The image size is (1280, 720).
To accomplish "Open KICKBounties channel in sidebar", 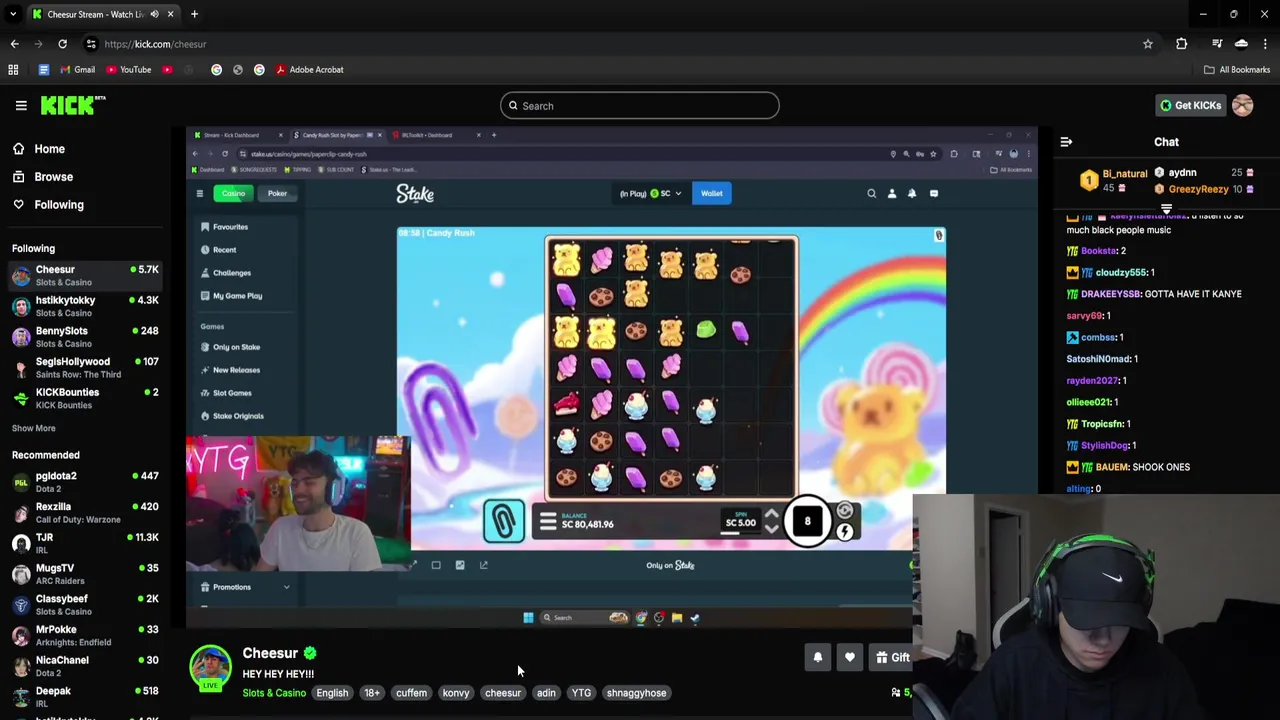I will point(85,398).
